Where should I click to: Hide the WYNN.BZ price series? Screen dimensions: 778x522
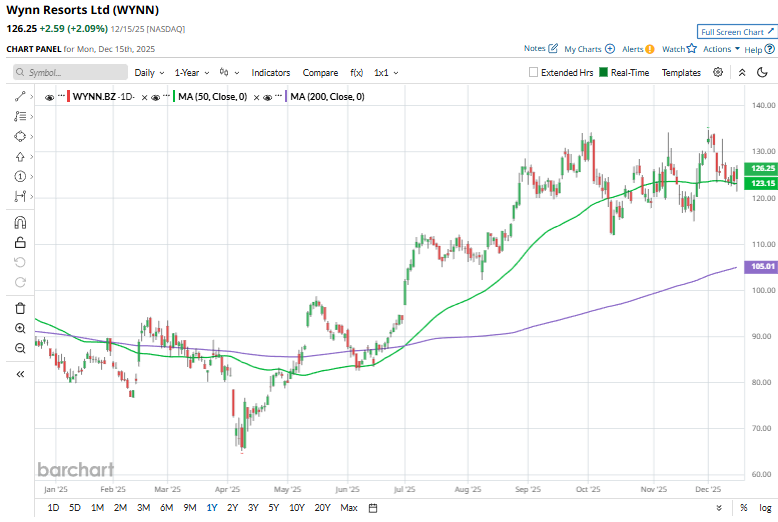50,97
